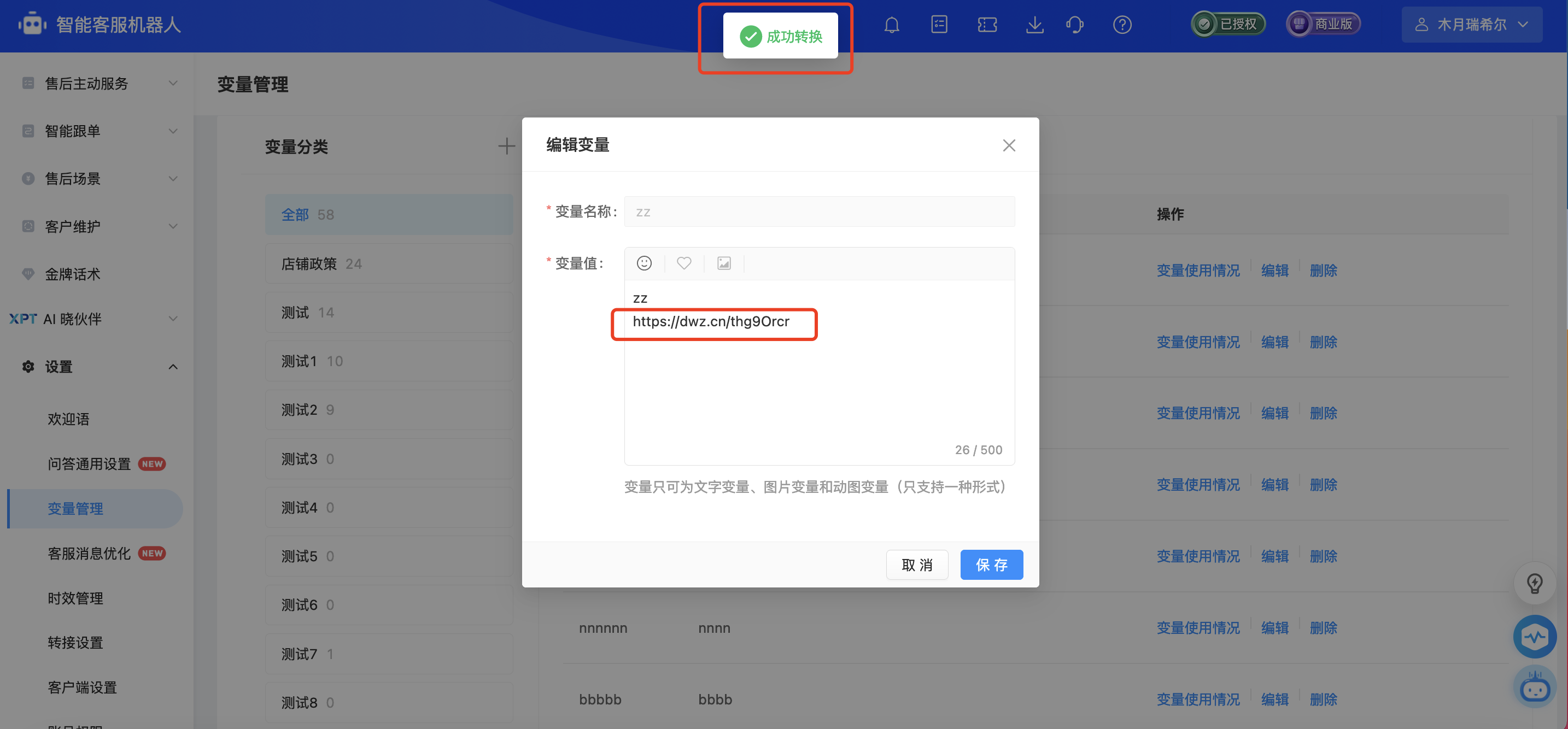Open 转接设置 page

(75, 643)
